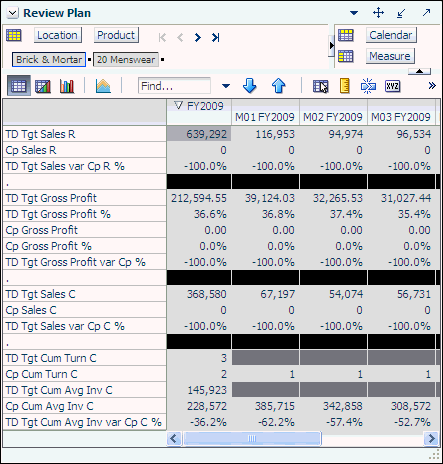Expand the panel splitter arrow
Image resolution: width=443 pixels, height=464 pixels.
331,46
